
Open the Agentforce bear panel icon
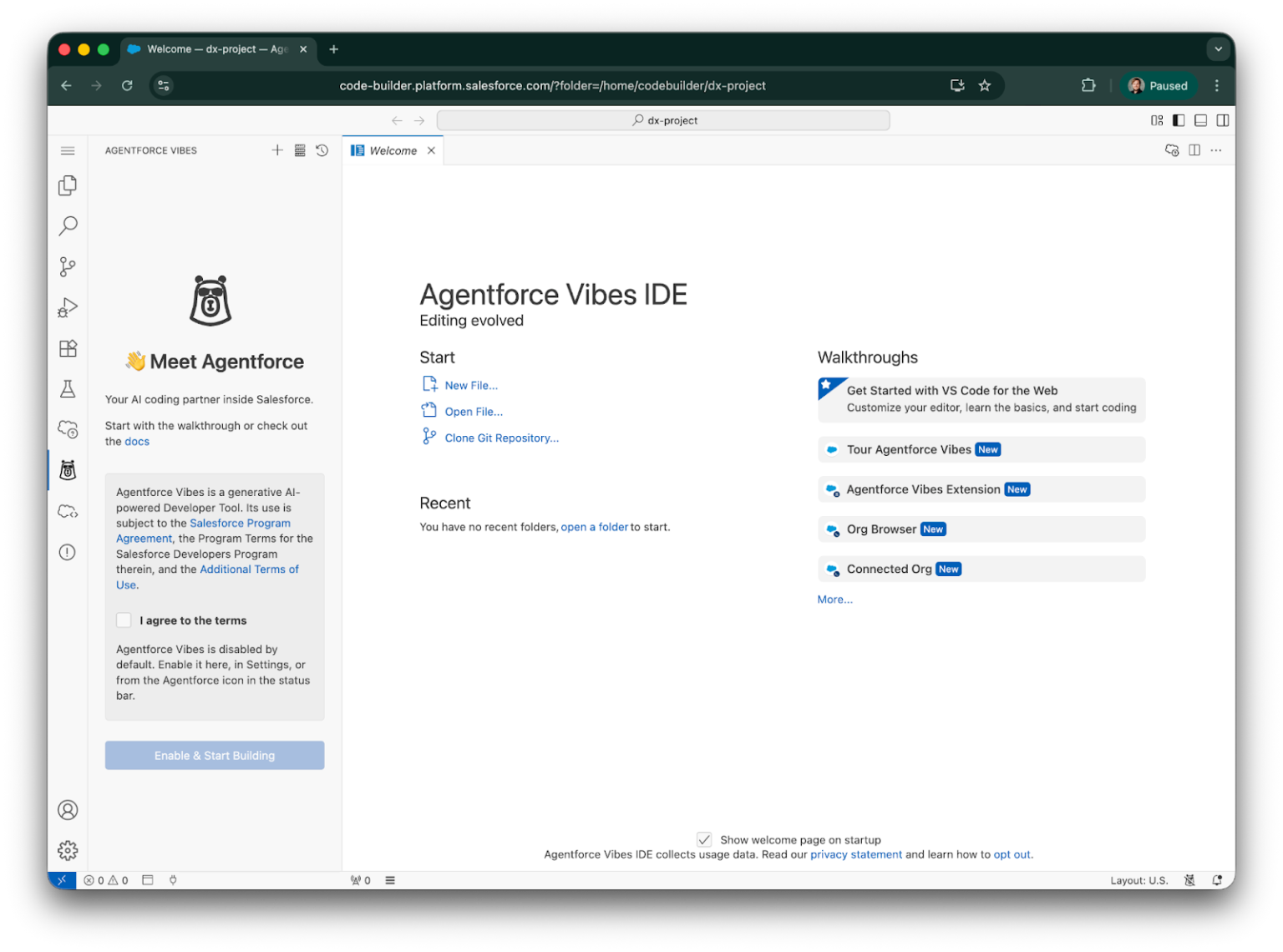(x=68, y=470)
